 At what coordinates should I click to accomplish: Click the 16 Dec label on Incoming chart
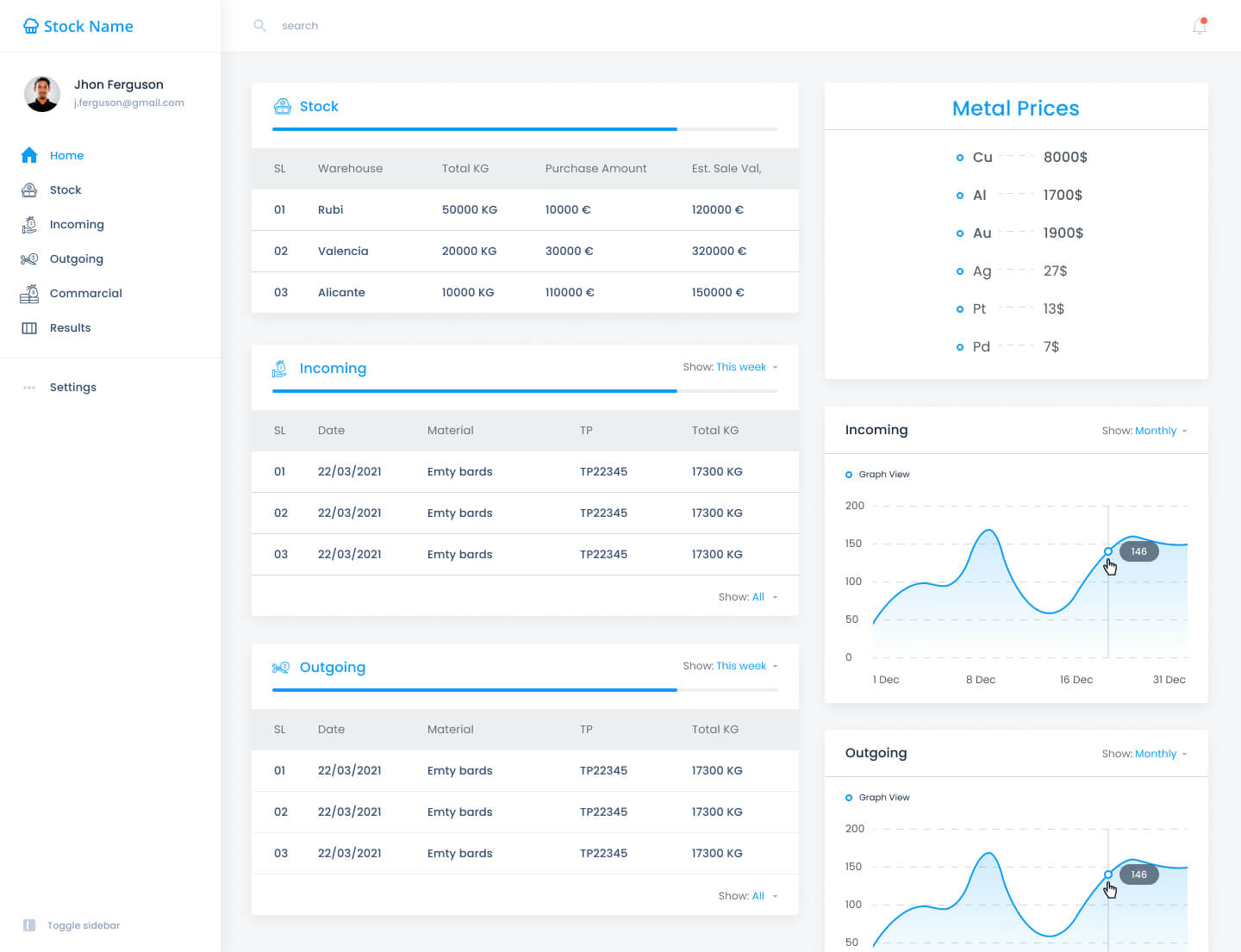point(1076,680)
